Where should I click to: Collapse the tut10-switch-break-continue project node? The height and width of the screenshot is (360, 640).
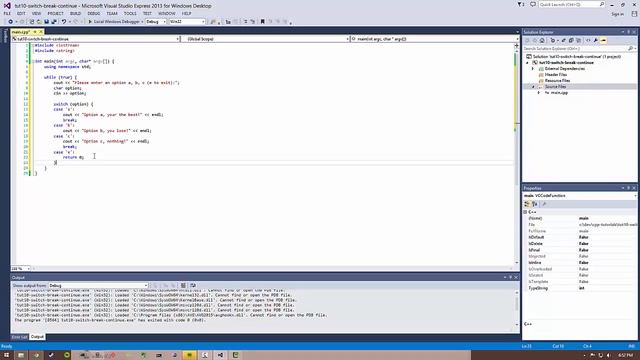pyautogui.click(x=527, y=63)
